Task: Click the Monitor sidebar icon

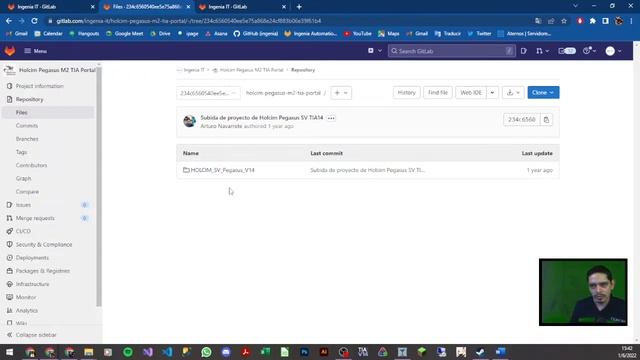Action: tap(9, 297)
